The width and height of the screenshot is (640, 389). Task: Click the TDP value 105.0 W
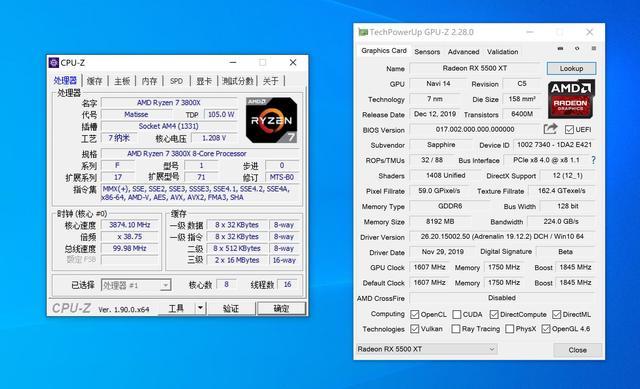click(221, 114)
